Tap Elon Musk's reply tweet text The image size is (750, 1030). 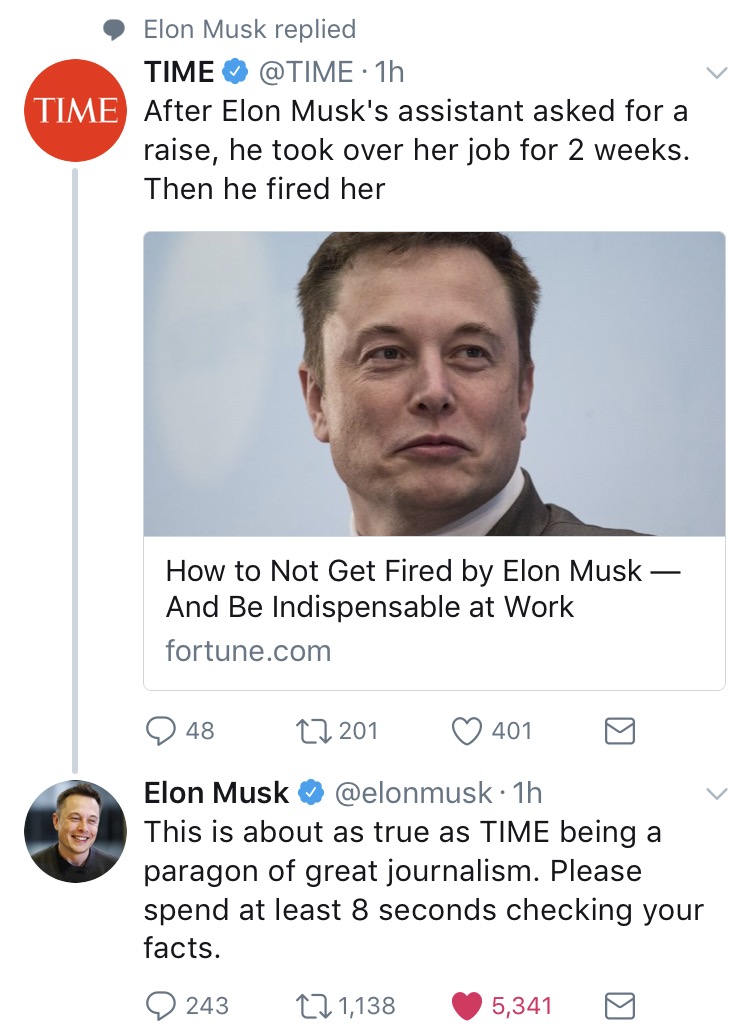pos(423,890)
